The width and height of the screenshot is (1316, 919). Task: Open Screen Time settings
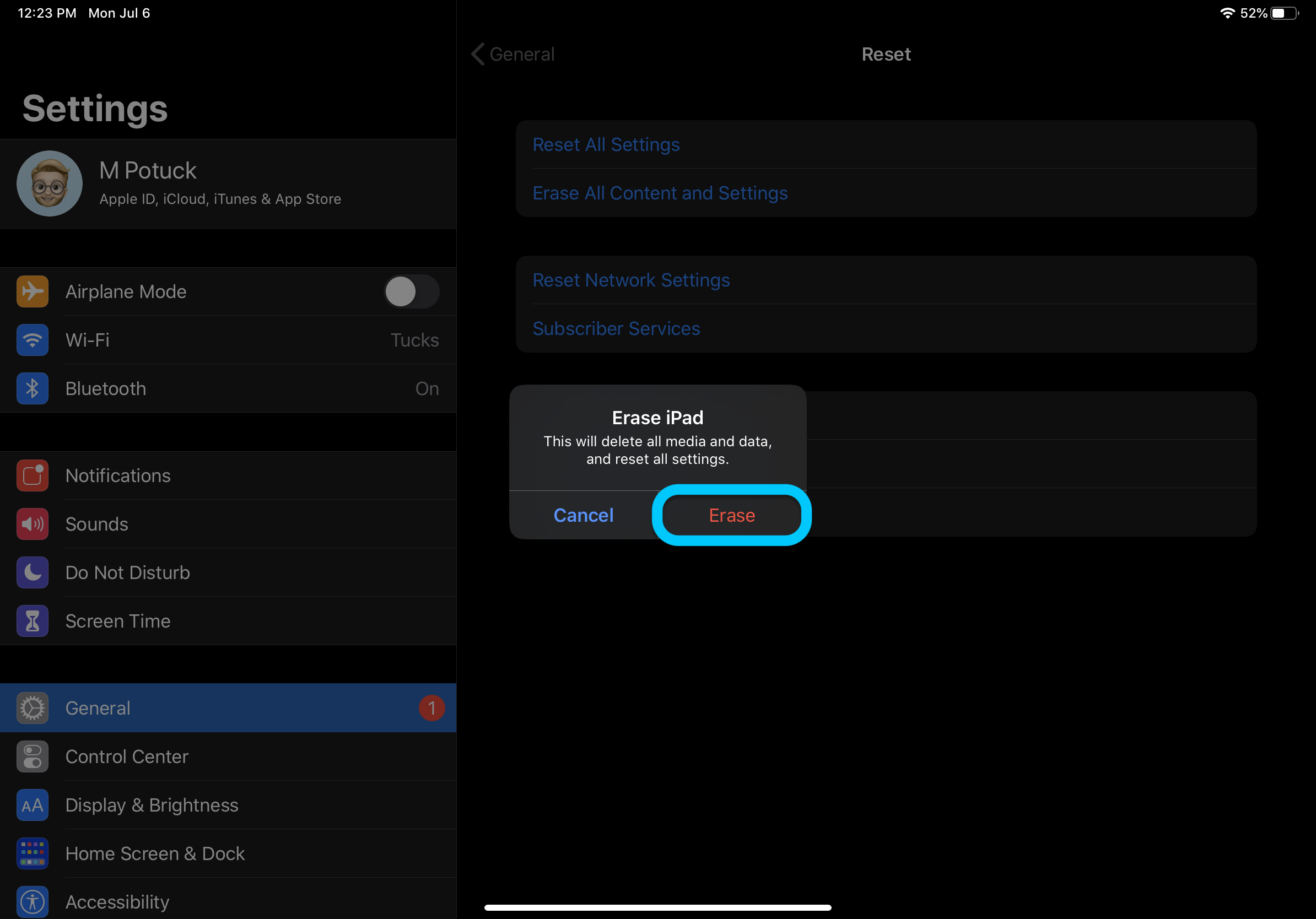(x=117, y=620)
